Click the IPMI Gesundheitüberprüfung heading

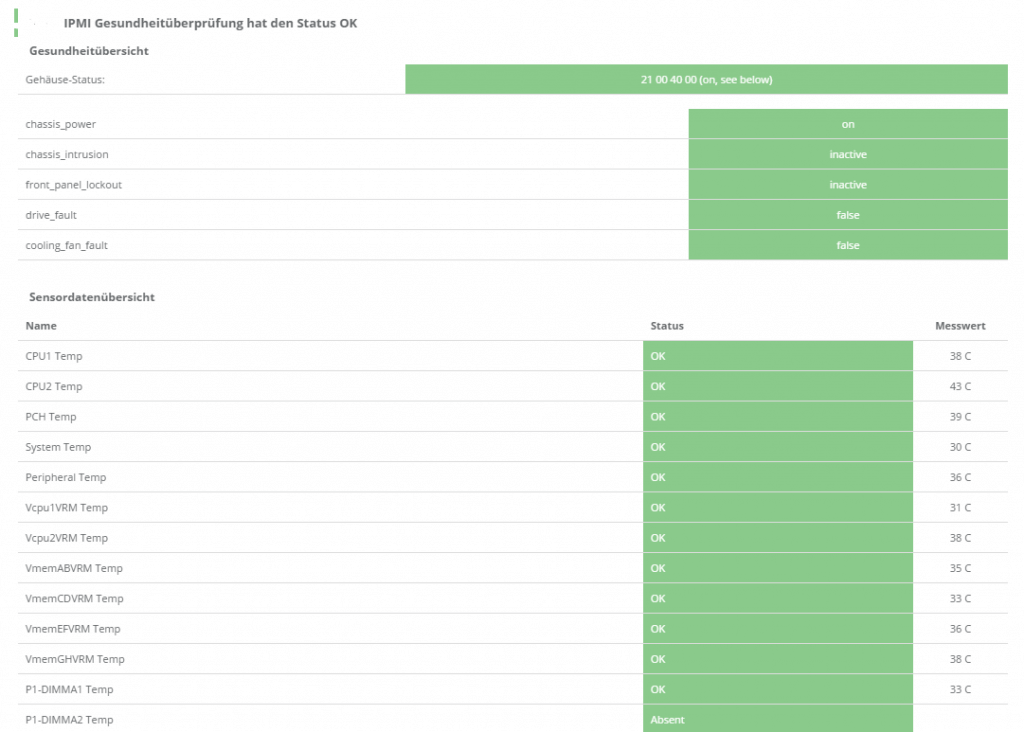click(x=210, y=22)
